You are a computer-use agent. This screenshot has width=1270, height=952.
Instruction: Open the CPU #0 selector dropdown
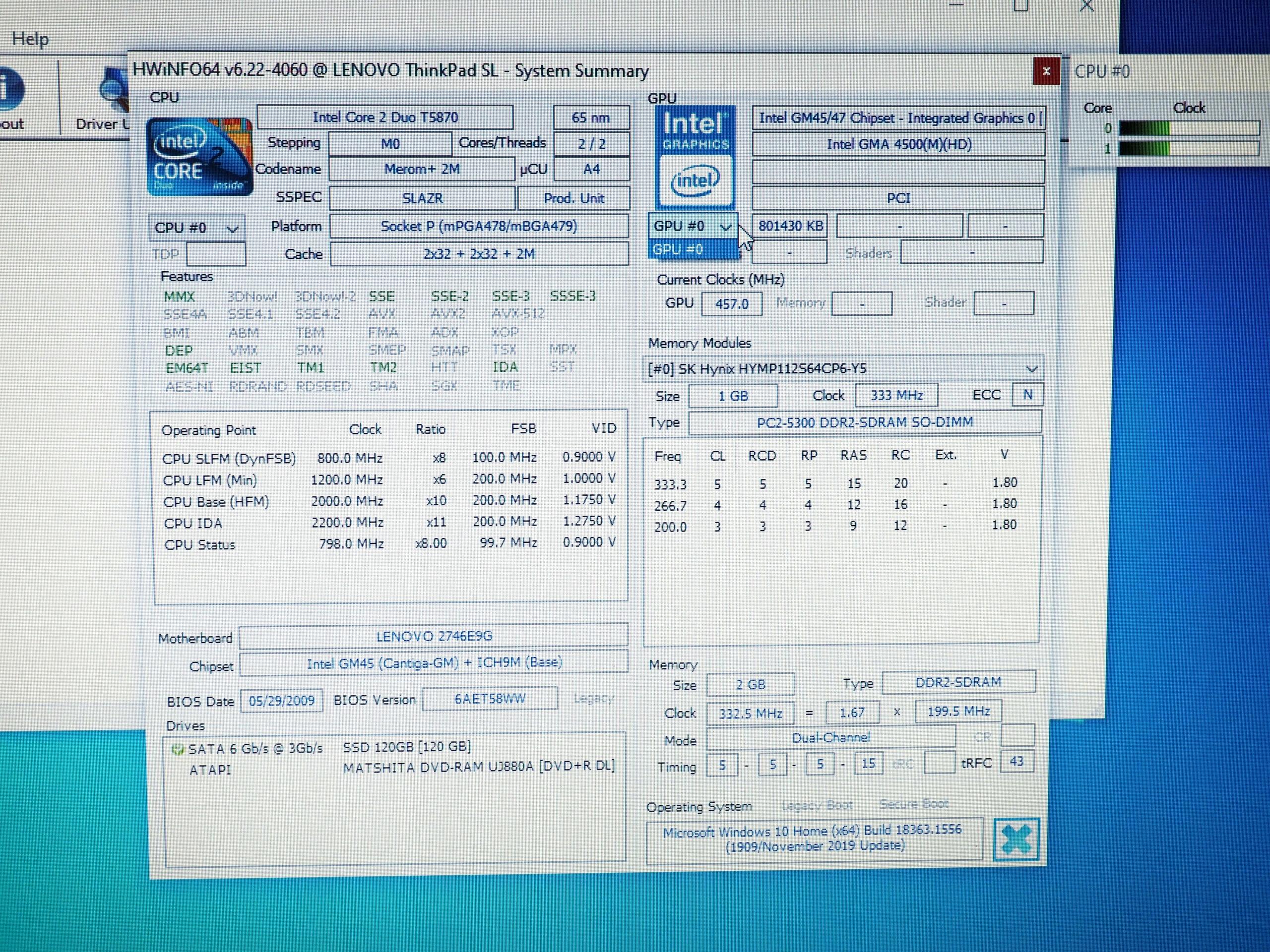pos(197,228)
